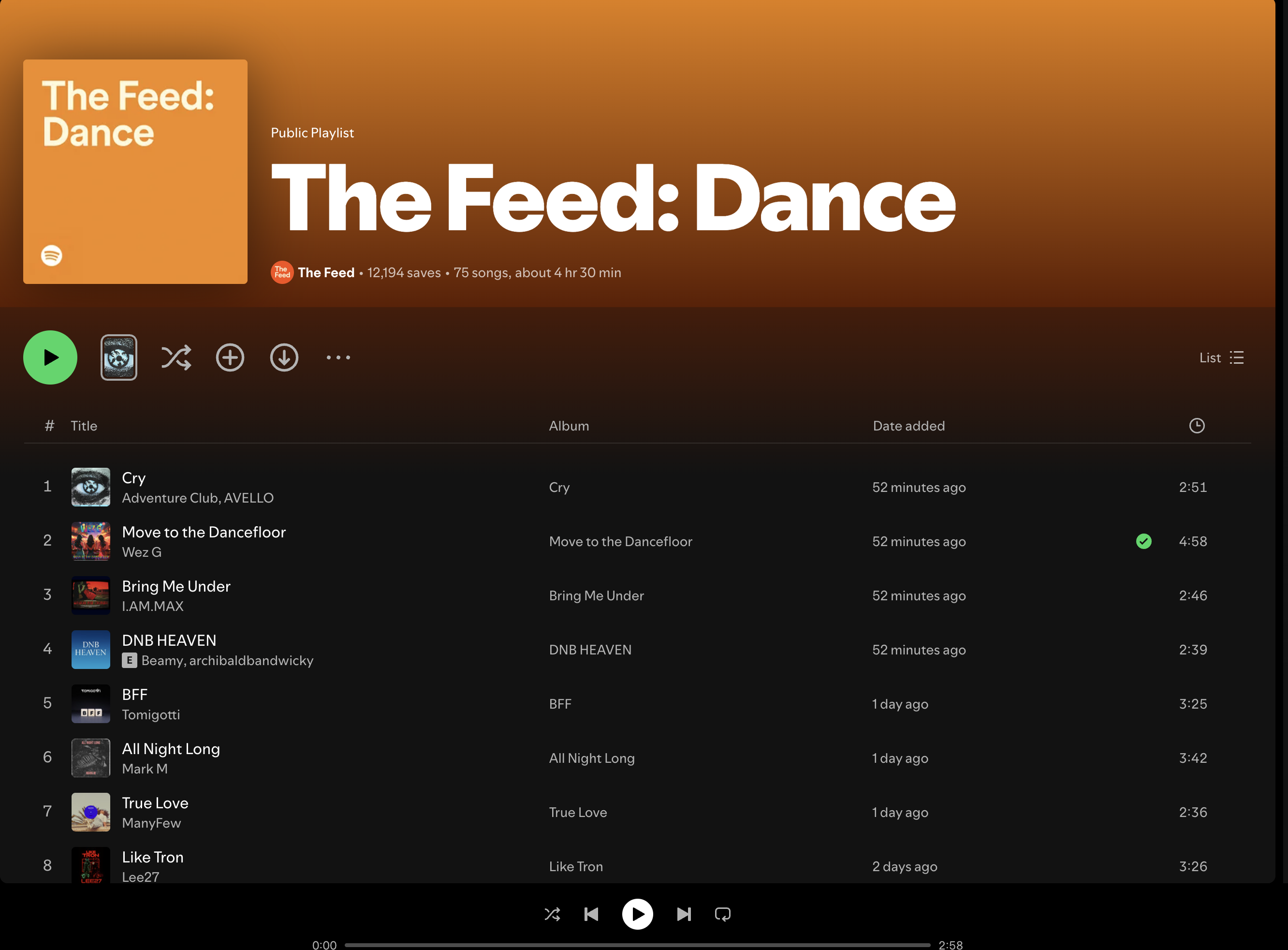This screenshot has height=950, width=1288.
Task: Open the List view options dropdown
Action: pyautogui.click(x=1221, y=357)
